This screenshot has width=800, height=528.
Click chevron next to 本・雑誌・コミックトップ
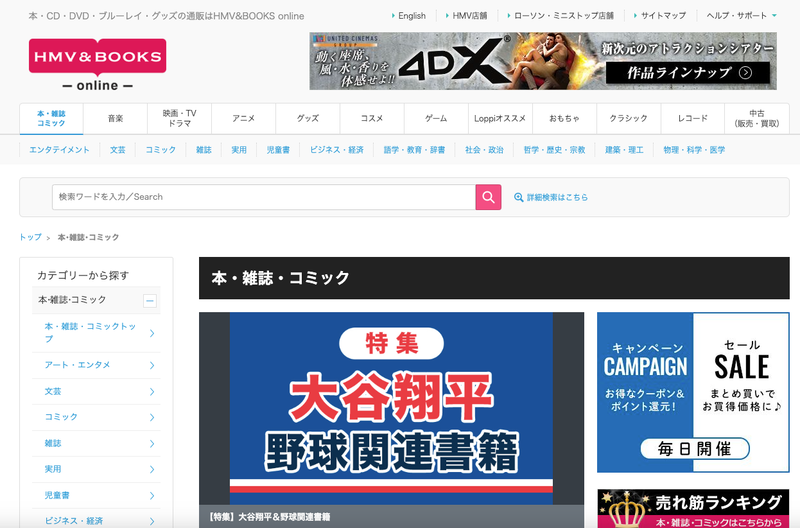[152, 333]
